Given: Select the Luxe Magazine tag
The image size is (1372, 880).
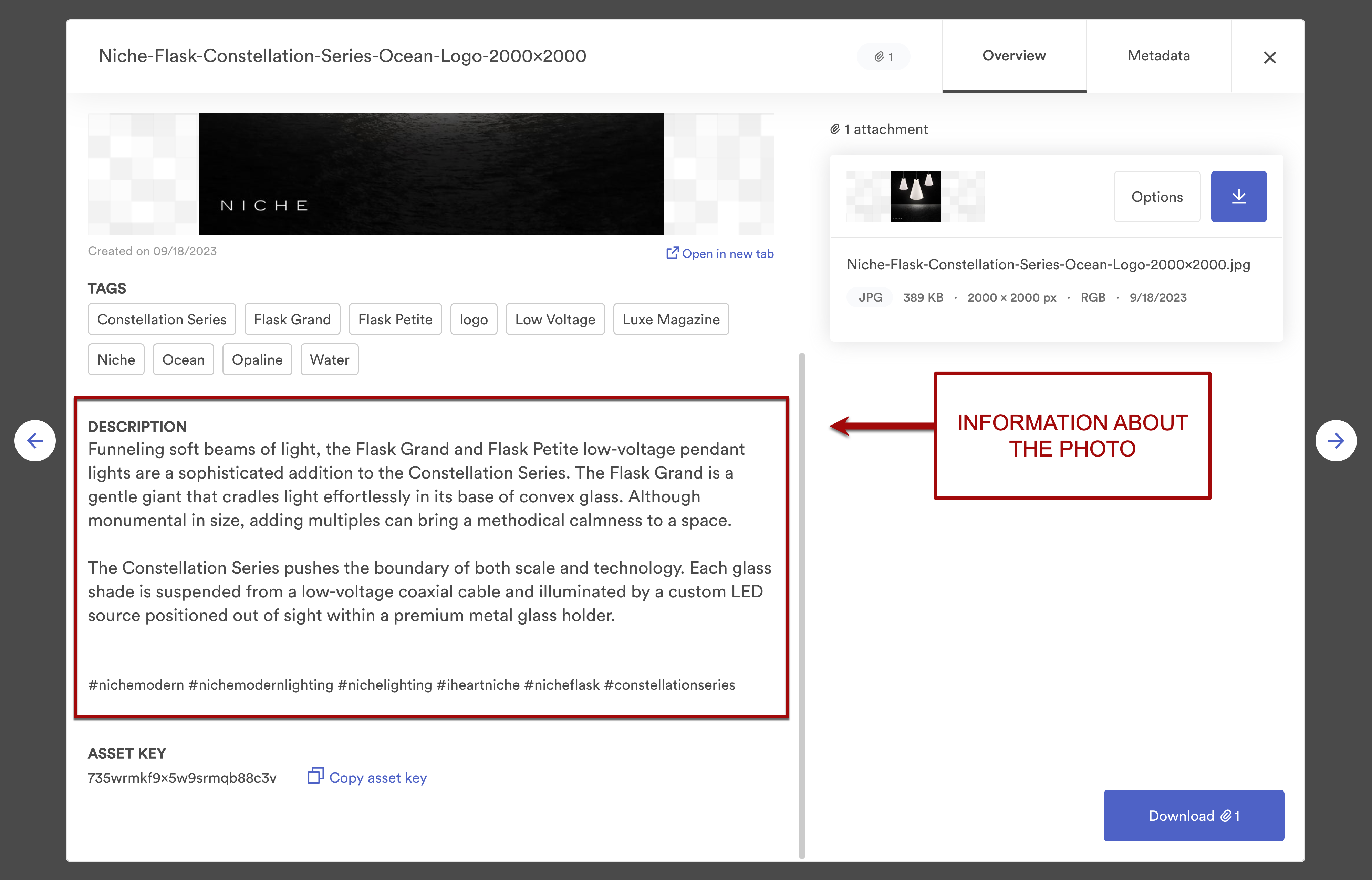Looking at the screenshot, I should 671,319.
